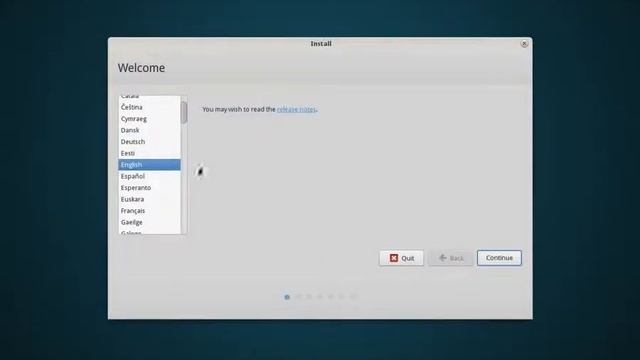Pick Eesti from the language list

coord(149,153)
